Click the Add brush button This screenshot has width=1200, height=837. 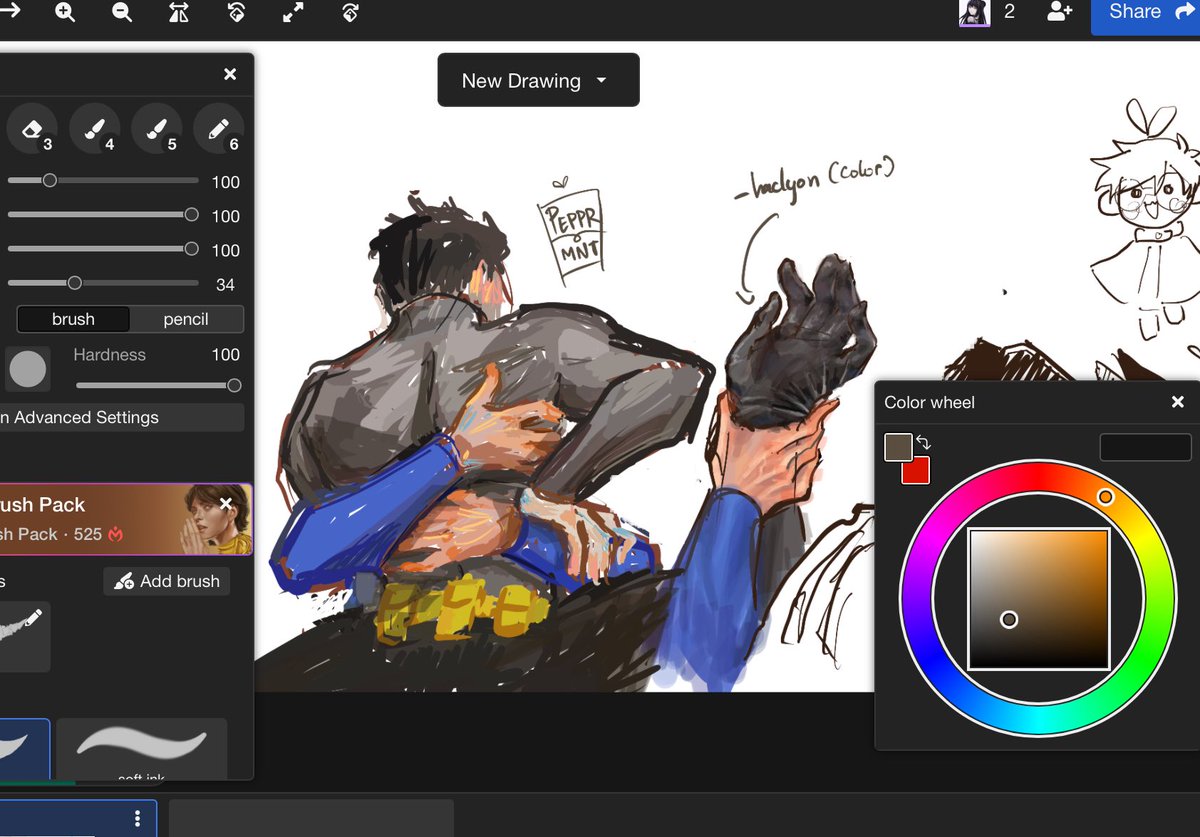[x=167, y=581]
